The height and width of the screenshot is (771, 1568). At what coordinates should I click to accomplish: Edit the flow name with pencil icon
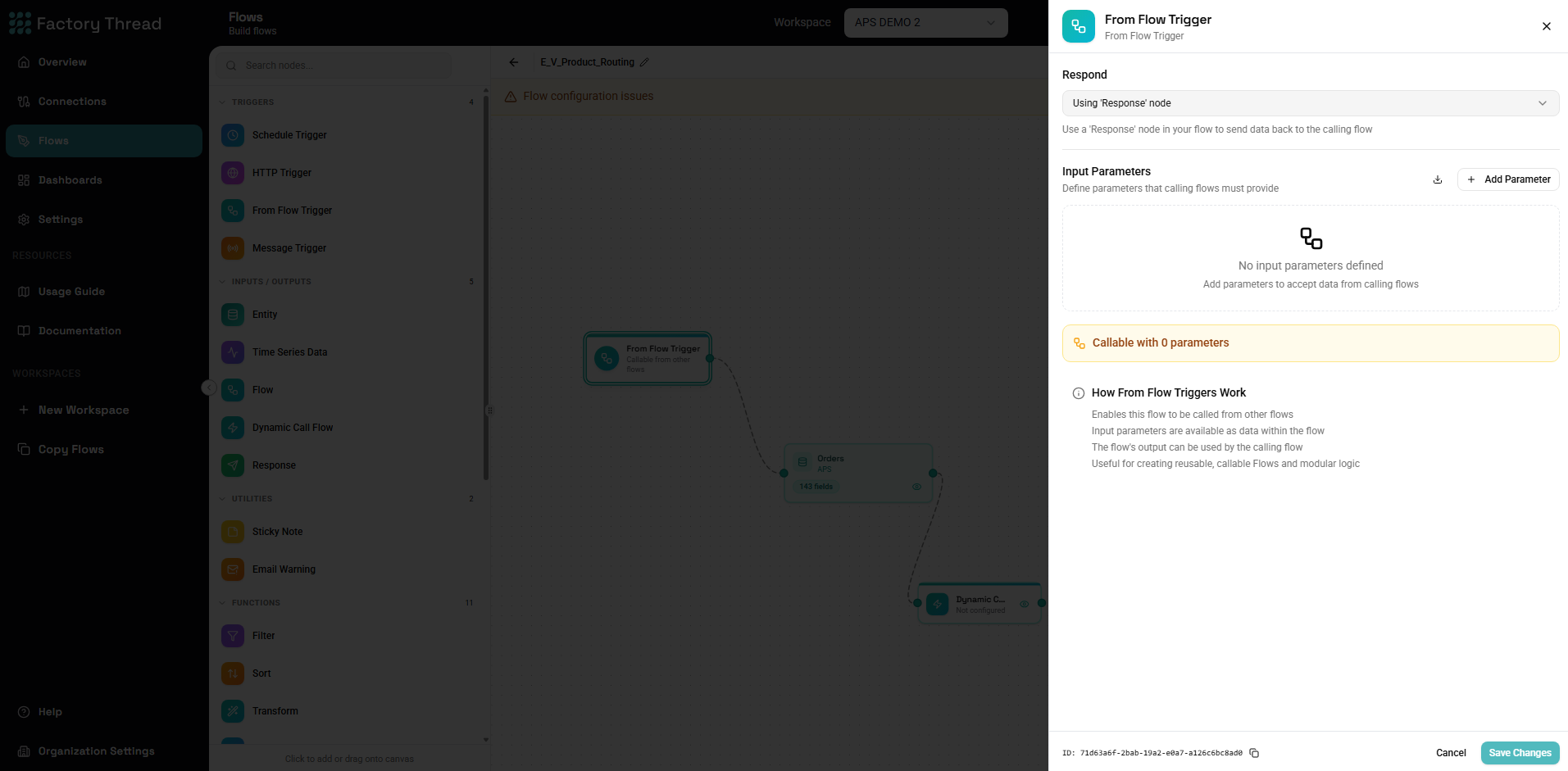click(x=644, y=62)
